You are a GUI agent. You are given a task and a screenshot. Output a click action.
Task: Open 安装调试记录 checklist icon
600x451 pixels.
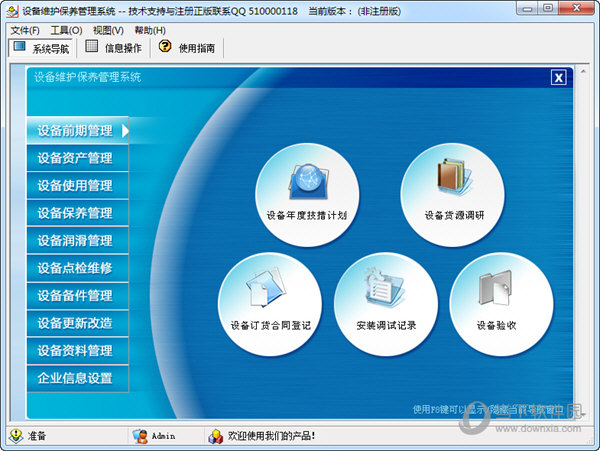point(384,287)
